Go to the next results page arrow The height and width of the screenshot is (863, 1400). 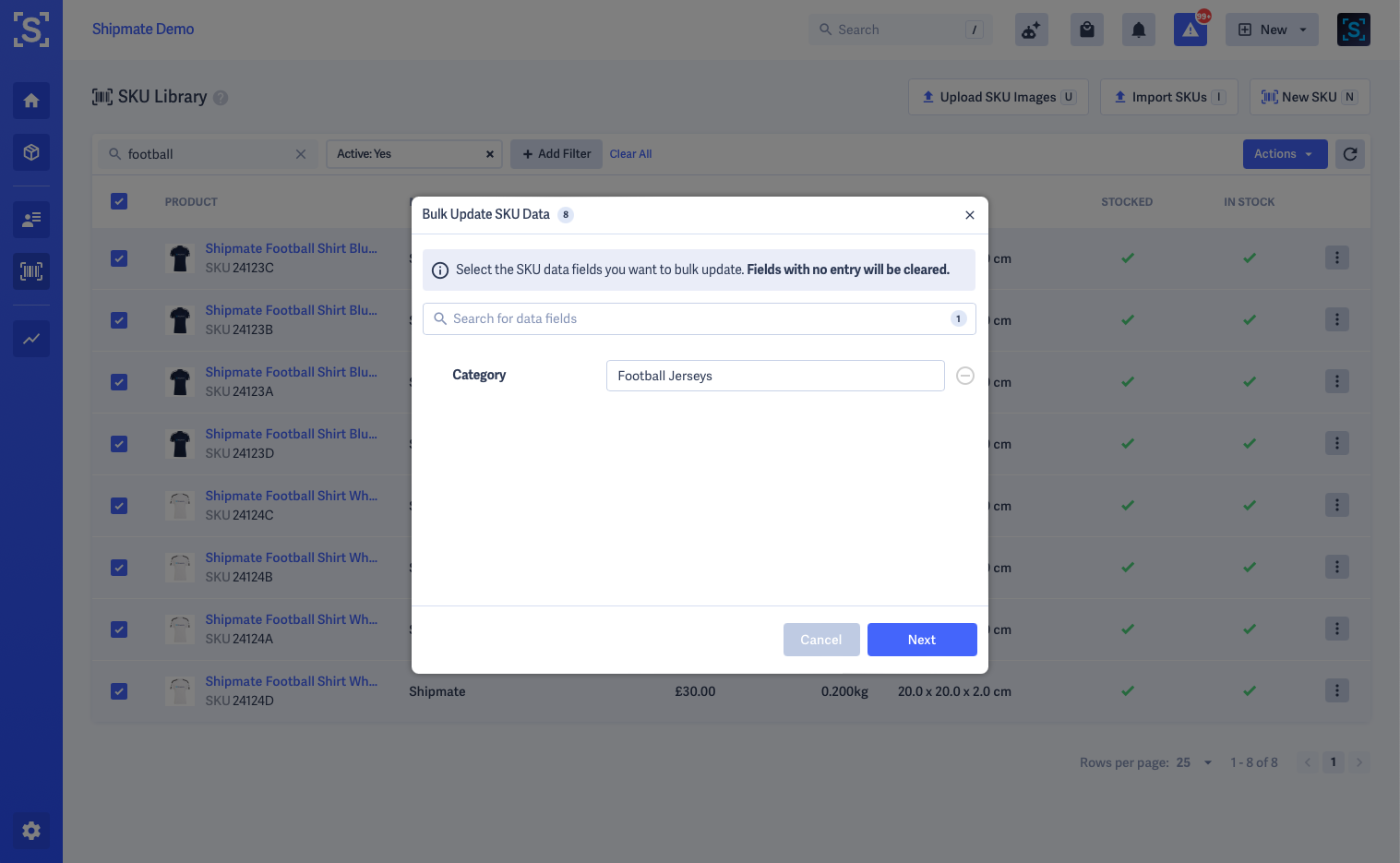[1358, 762]
